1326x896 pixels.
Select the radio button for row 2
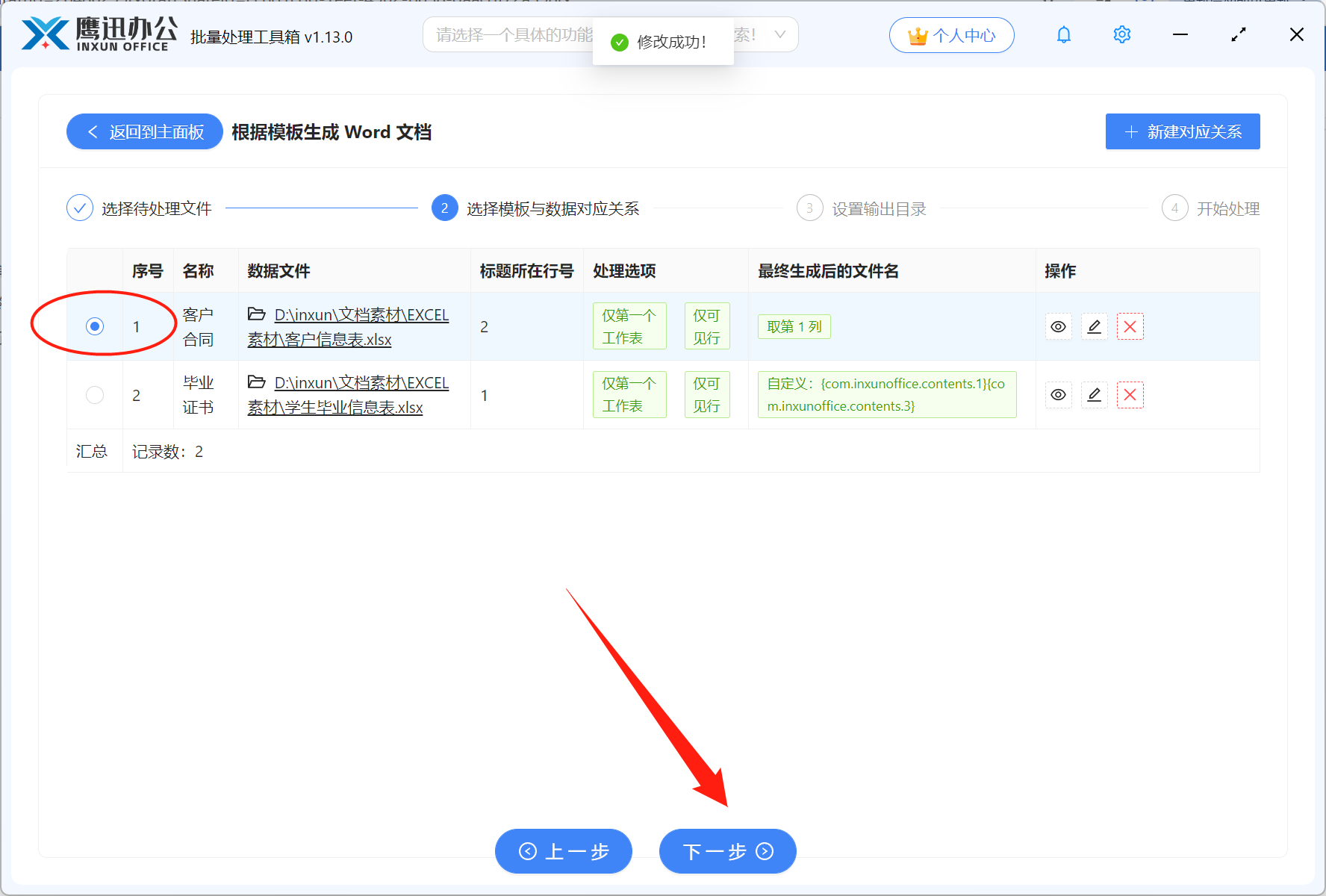click(x=94, y=394)
